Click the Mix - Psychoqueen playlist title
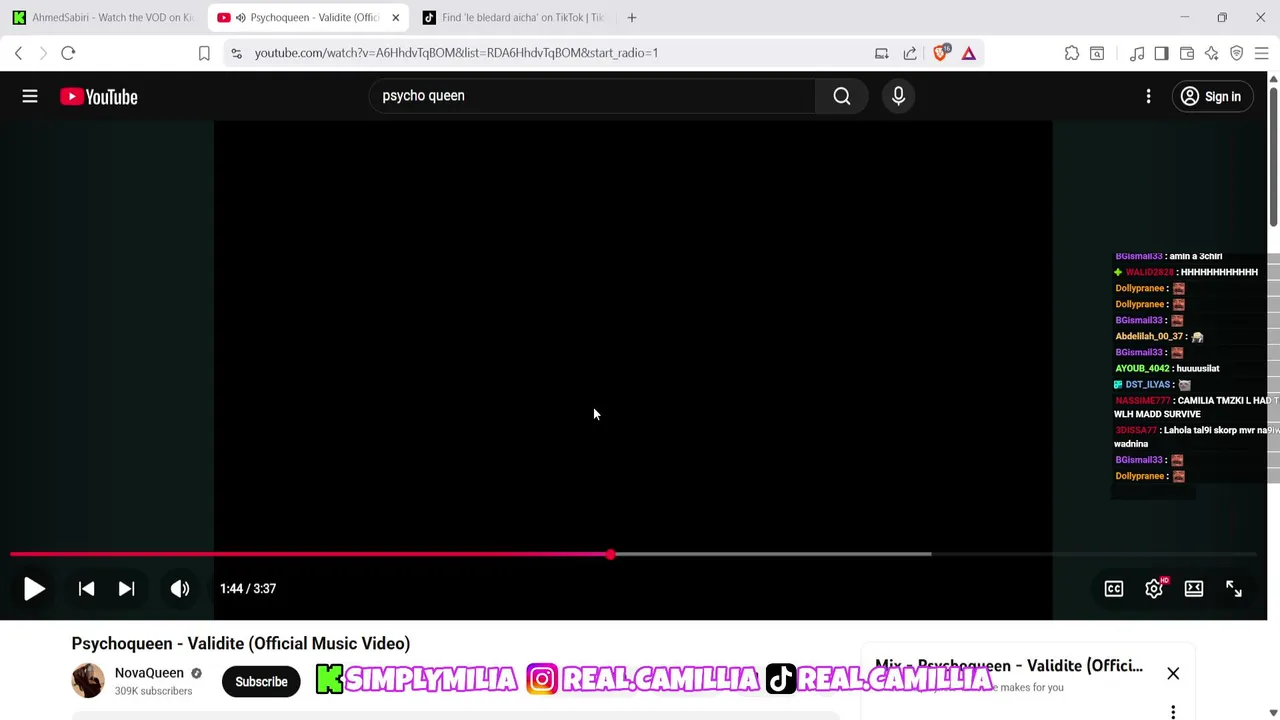This screenshot has height=720, width=1280. (1009, 666)
